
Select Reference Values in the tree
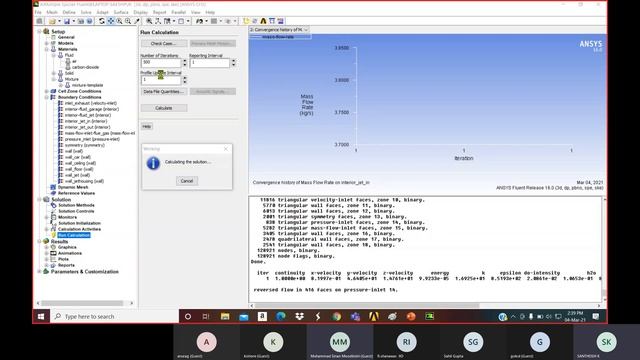click(76, 193)
